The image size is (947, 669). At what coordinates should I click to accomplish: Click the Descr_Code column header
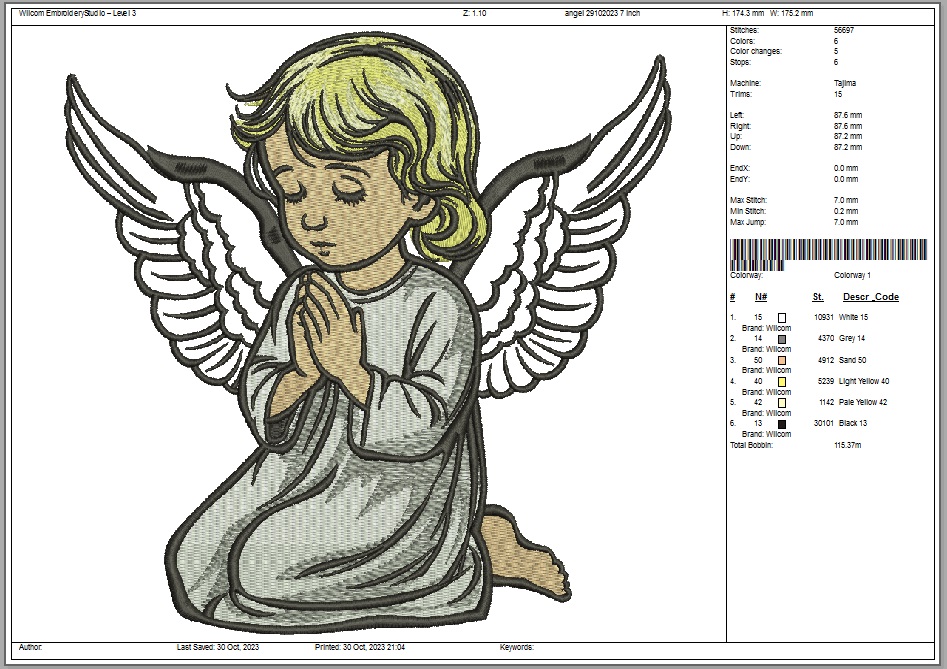click(870, 297)
